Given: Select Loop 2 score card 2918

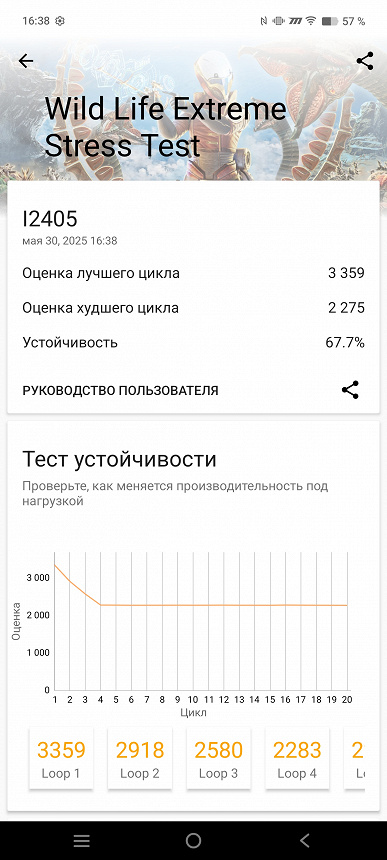Looking at the screenshot, I should pos(140,759).
